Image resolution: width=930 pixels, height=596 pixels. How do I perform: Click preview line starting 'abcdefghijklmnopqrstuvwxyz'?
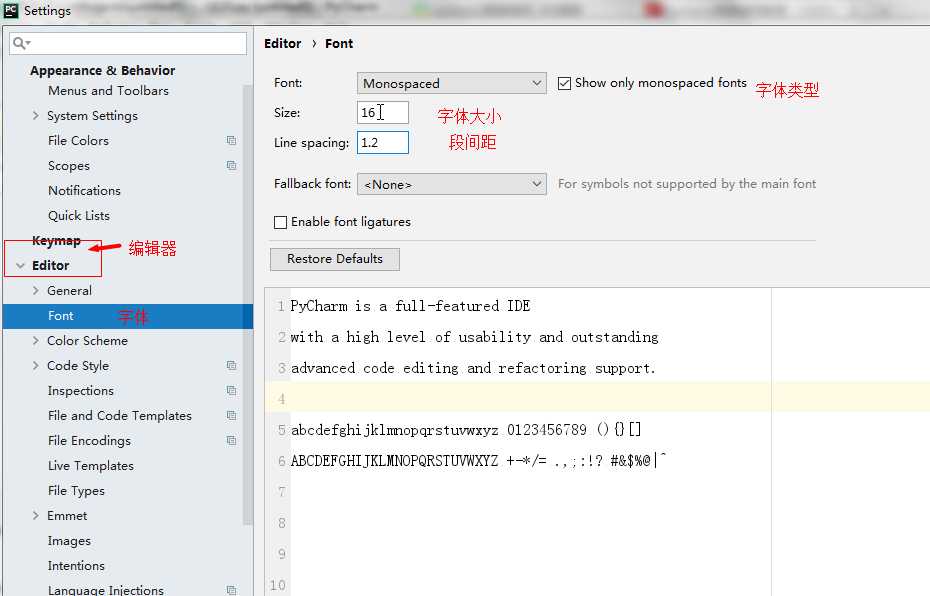tap(466, 429)
